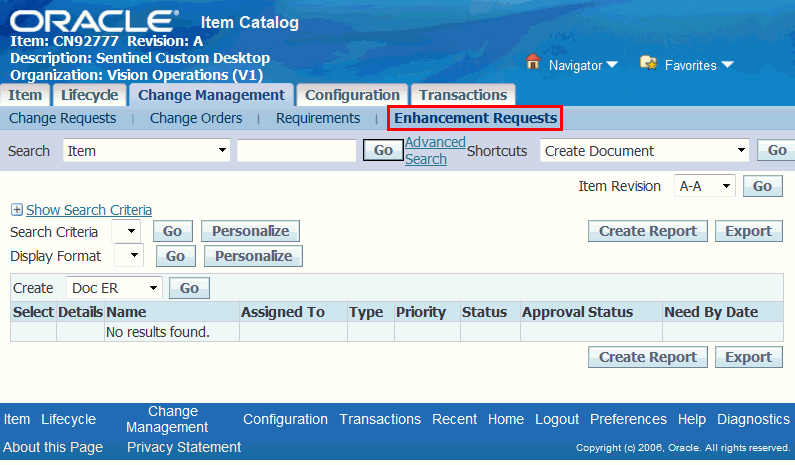Switch to the Item tab

[25, 95]
